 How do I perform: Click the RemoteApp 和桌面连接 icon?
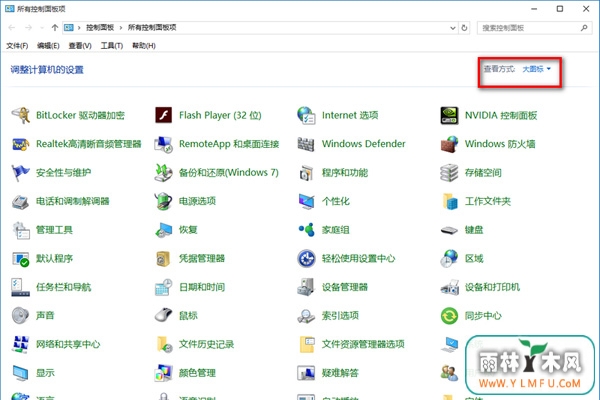(163, 144)
